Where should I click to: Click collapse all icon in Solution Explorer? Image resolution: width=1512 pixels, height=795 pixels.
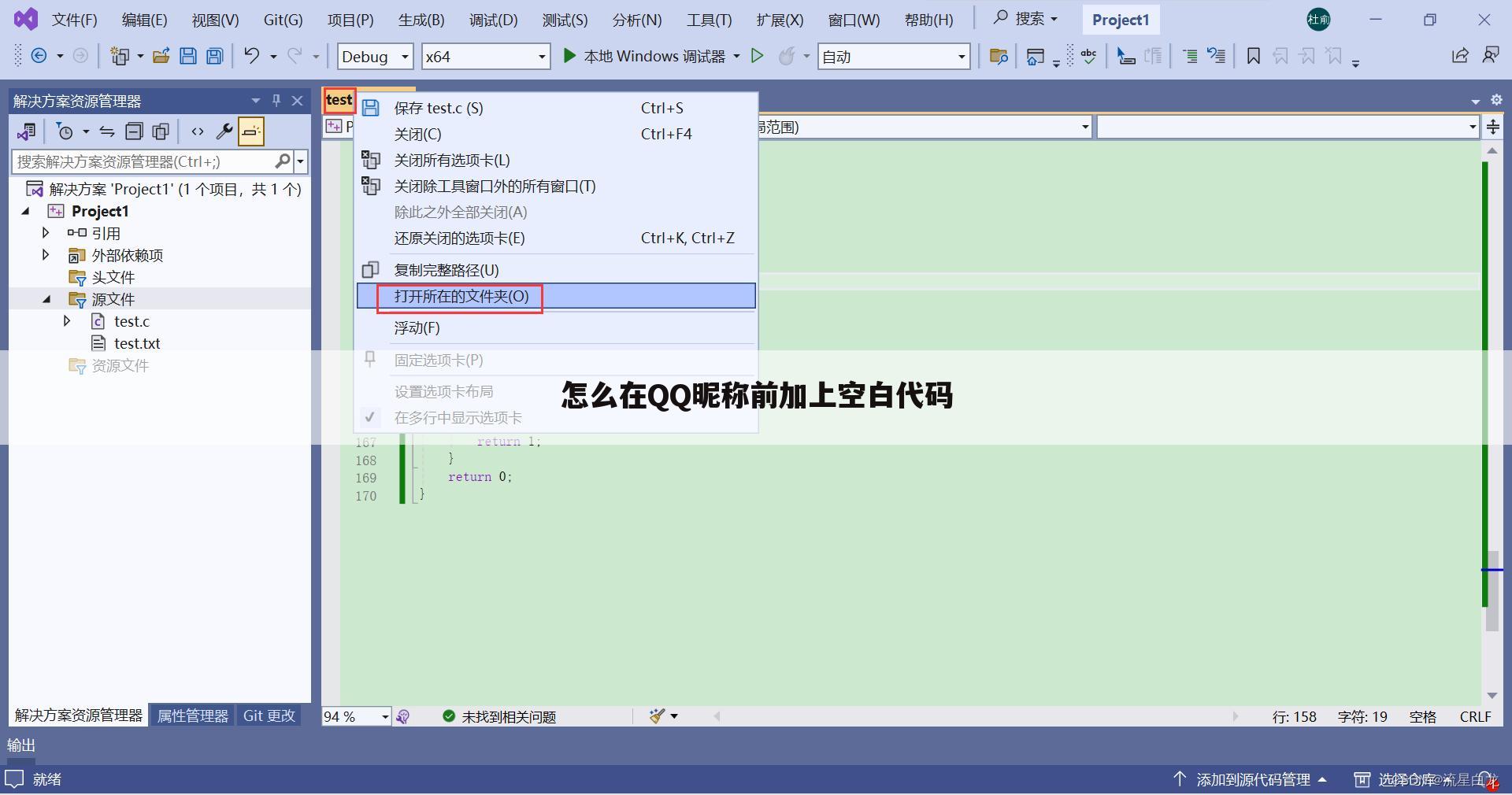point(135,131)
